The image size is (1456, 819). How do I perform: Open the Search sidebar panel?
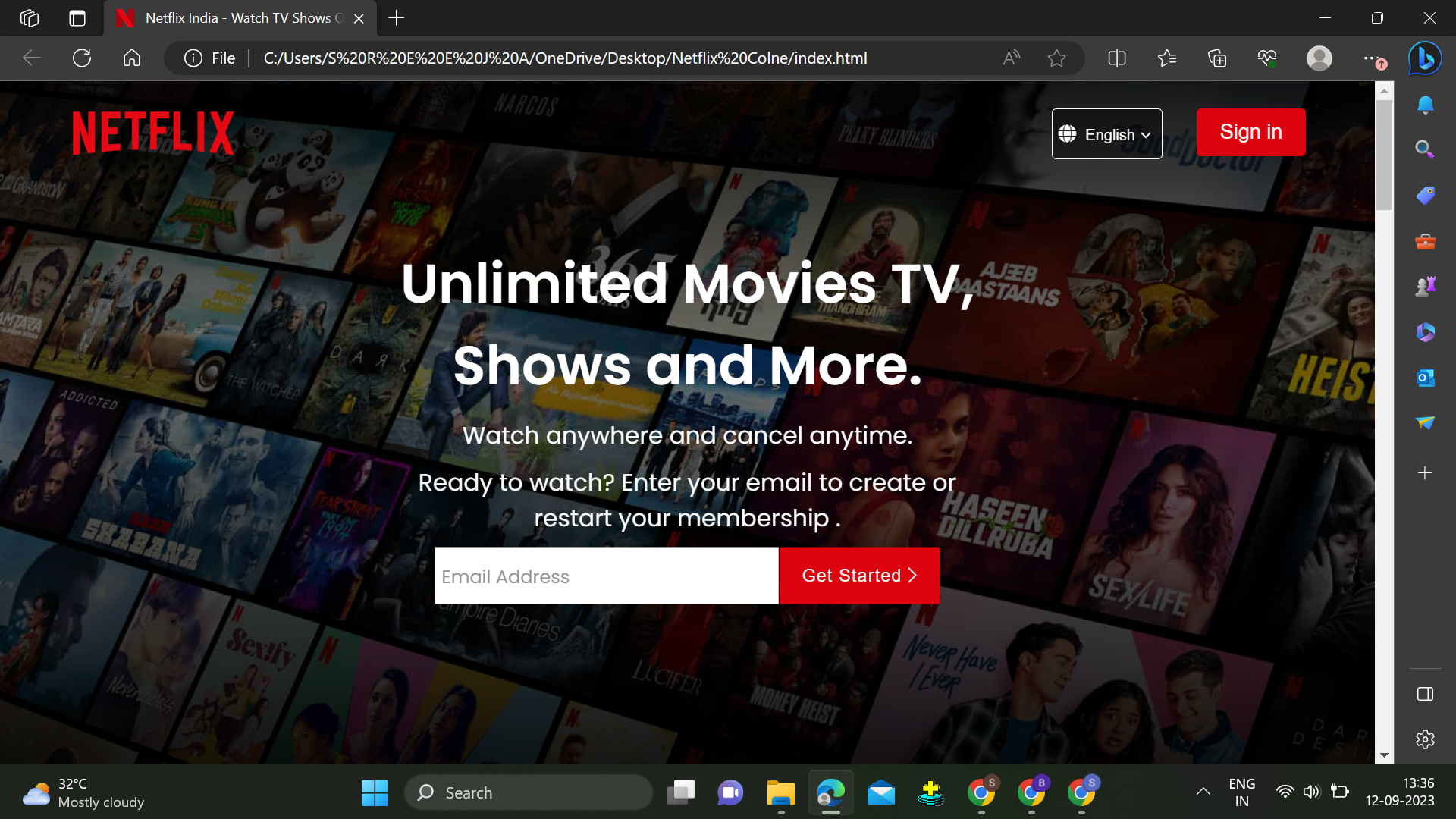[x=1423, y=149]
